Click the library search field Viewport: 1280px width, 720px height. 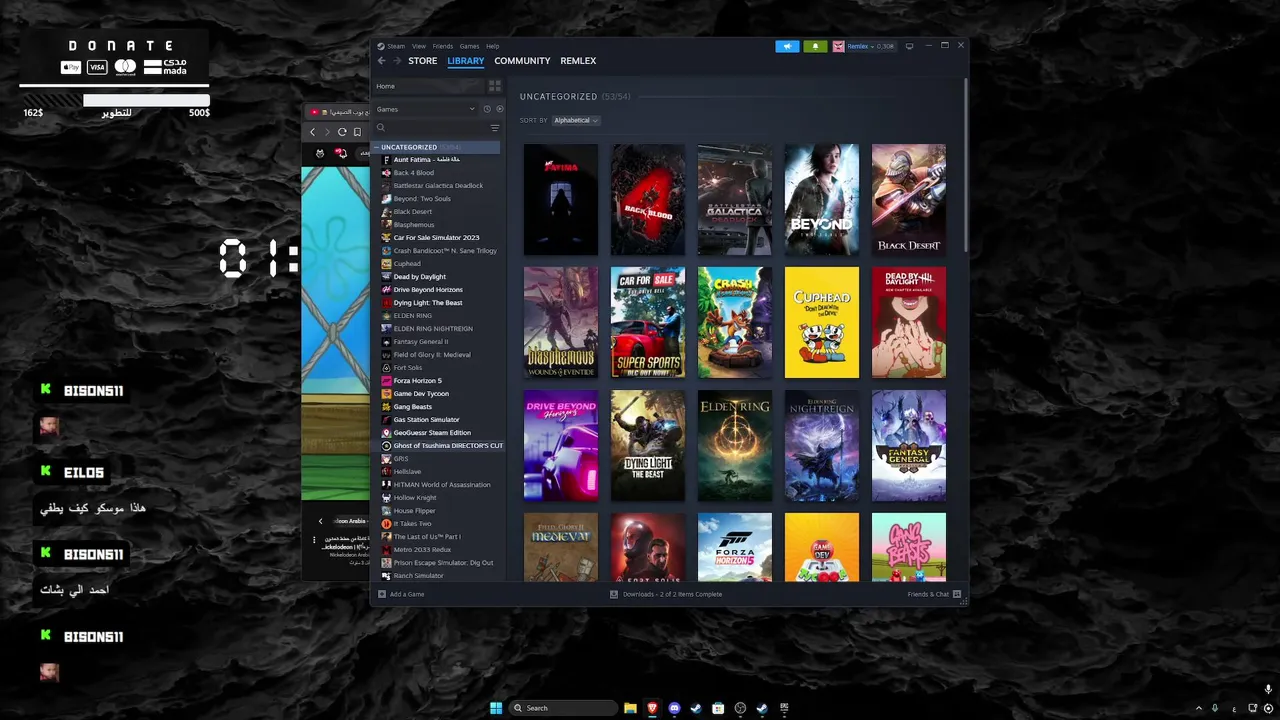[x=437, y=128]
